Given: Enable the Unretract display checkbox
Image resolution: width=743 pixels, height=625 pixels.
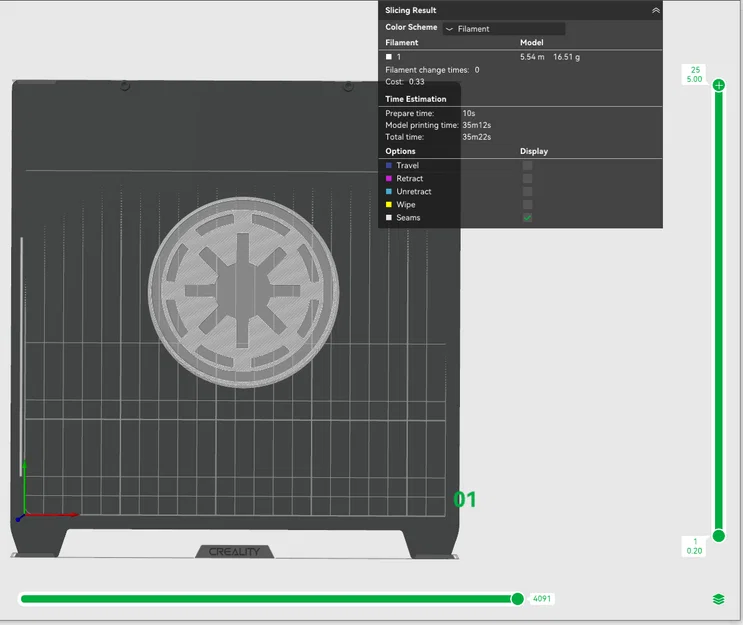Looking at the screenshot, I should pos(527,191).
